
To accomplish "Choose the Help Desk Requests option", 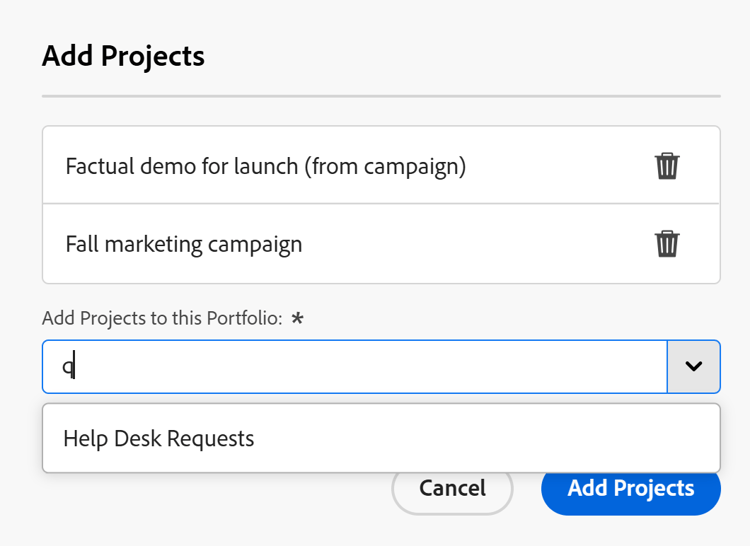I will 160,438.
